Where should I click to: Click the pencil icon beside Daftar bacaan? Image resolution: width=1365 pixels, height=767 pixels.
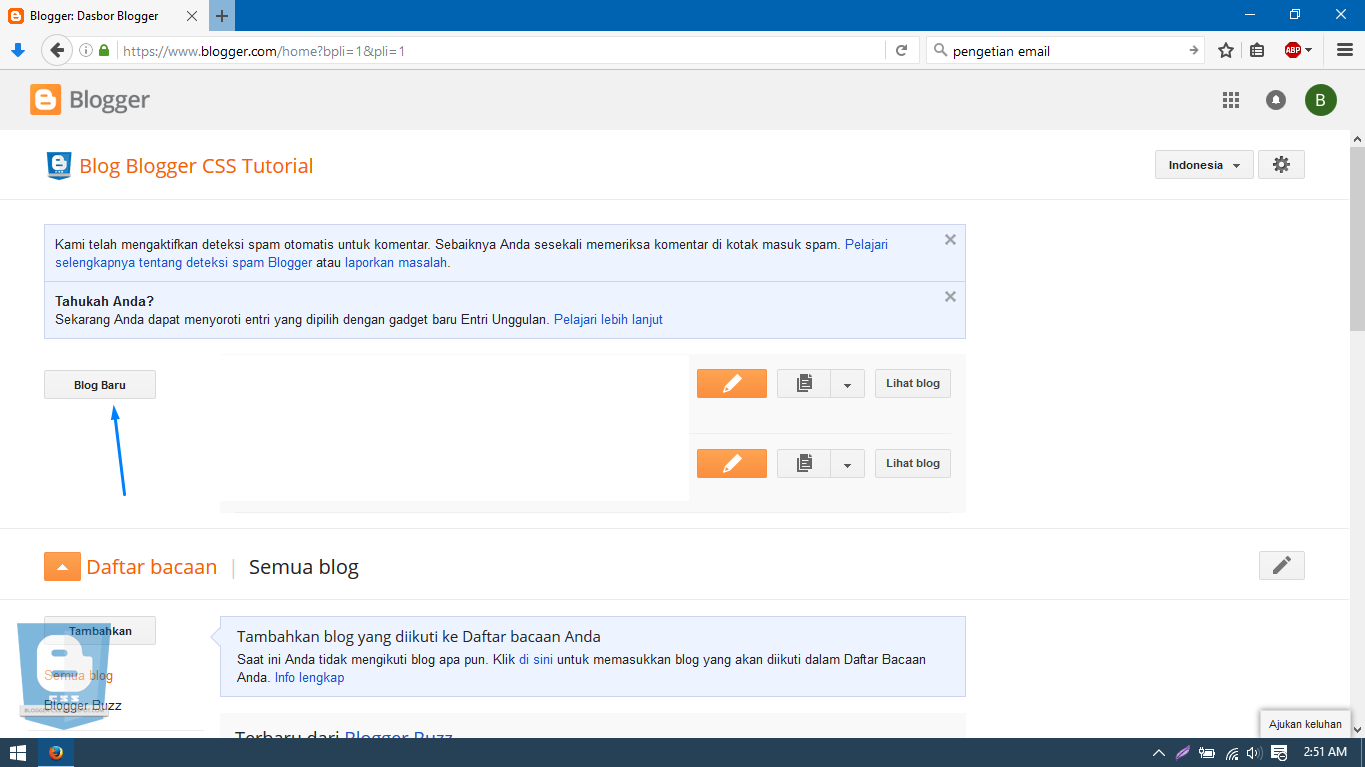pos(1281,565)
